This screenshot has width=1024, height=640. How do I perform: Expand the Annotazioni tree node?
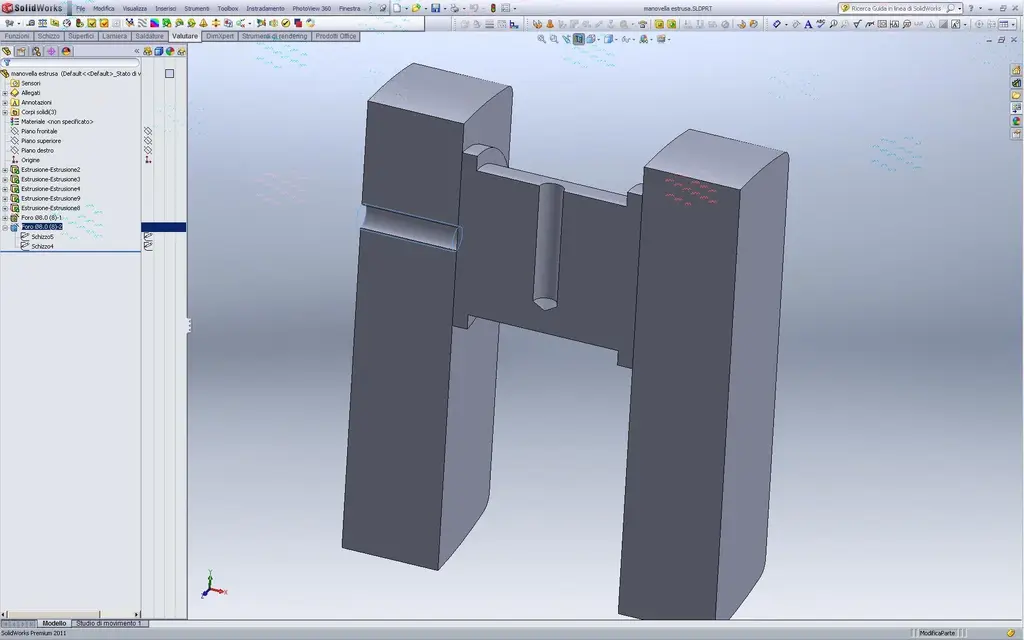tap(5, 103)
